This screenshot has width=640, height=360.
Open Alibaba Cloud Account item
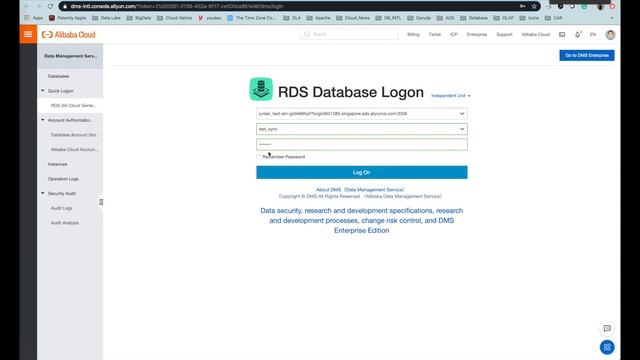point(74,149)
